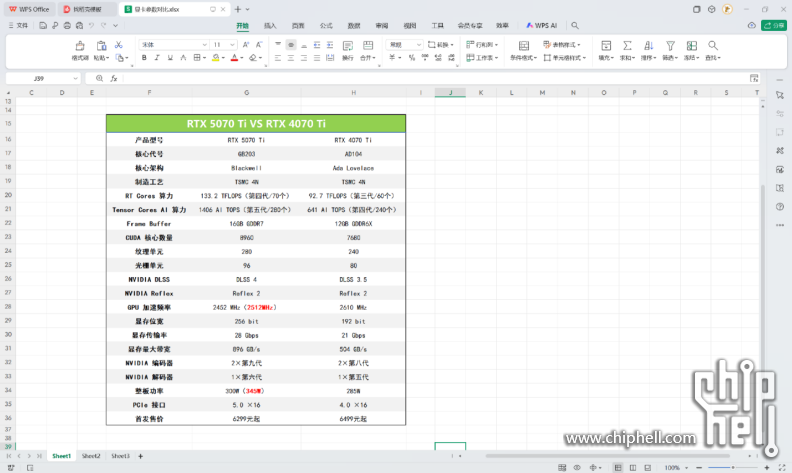Open the font size dropdown
Viewport: 792px width, 473px height.
[x=232, y=45]
